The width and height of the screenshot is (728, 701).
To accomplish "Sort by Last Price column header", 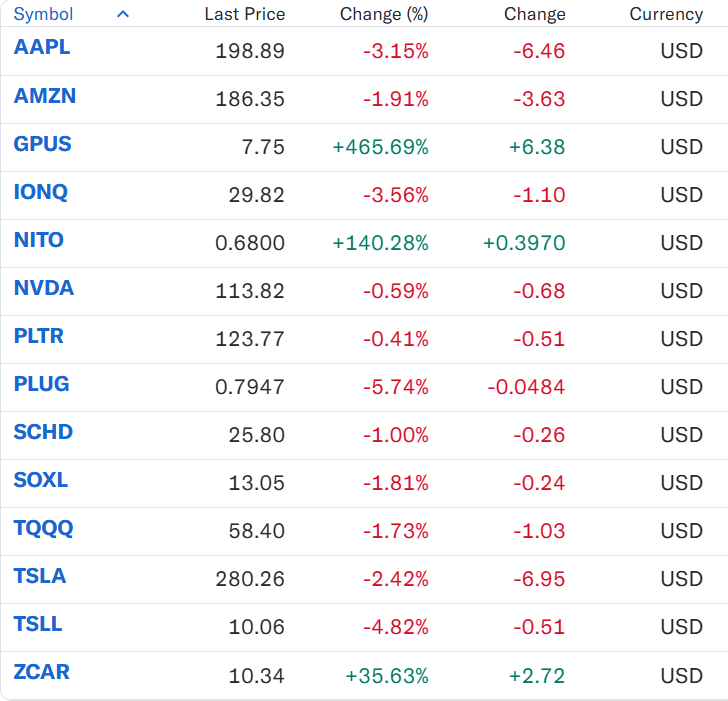I will 245,14.
